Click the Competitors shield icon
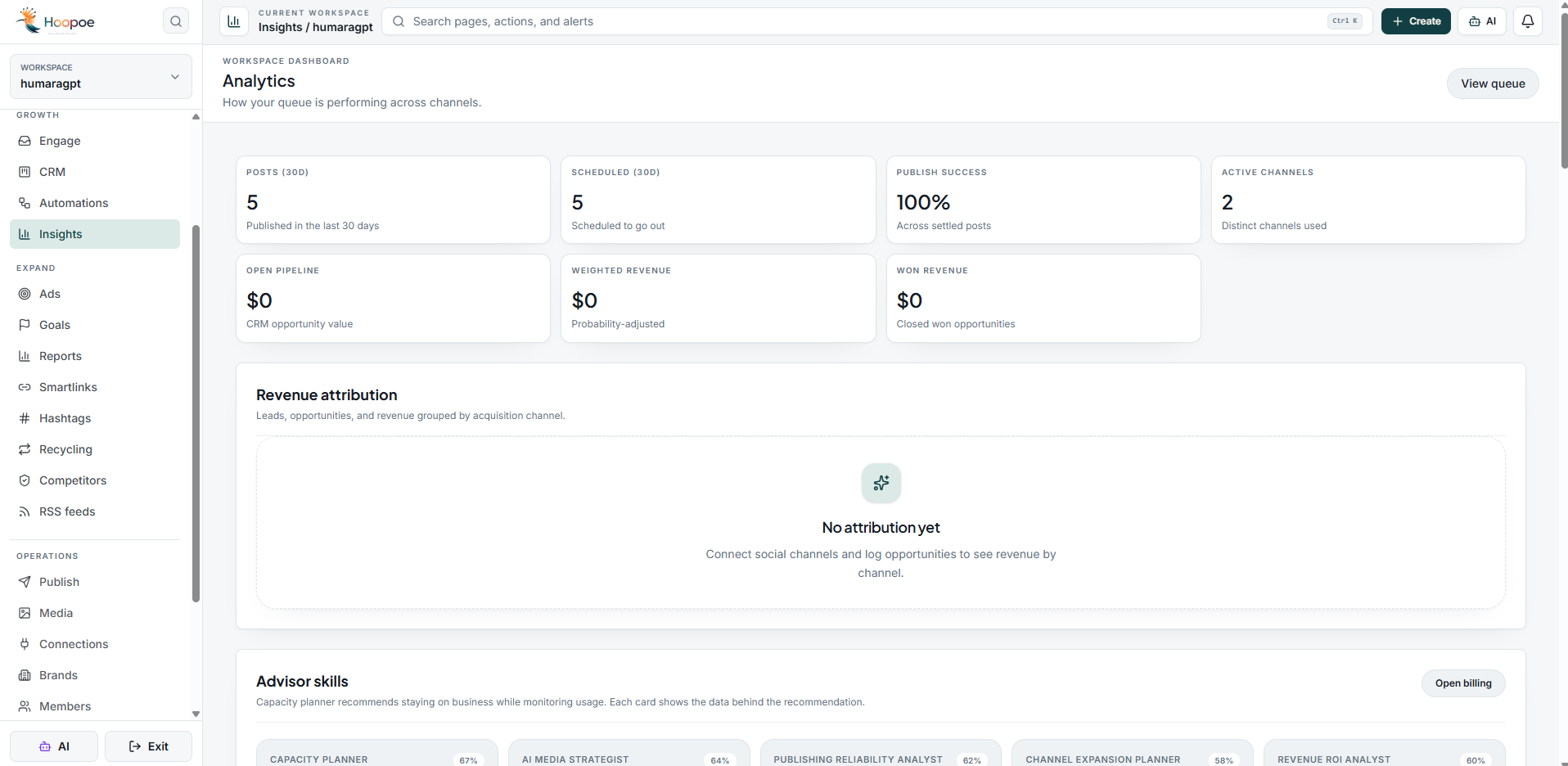1568x766 pixels. click(25, 480)
